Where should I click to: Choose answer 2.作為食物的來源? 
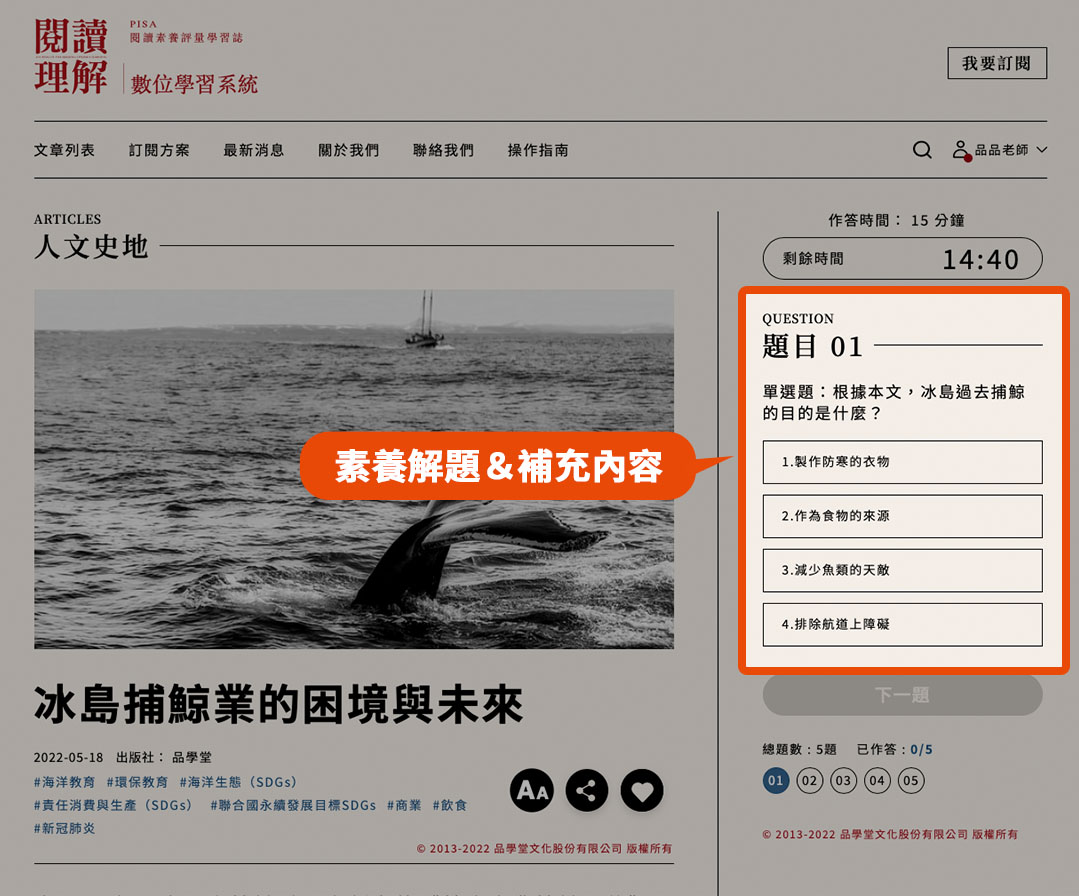point(902,516)
